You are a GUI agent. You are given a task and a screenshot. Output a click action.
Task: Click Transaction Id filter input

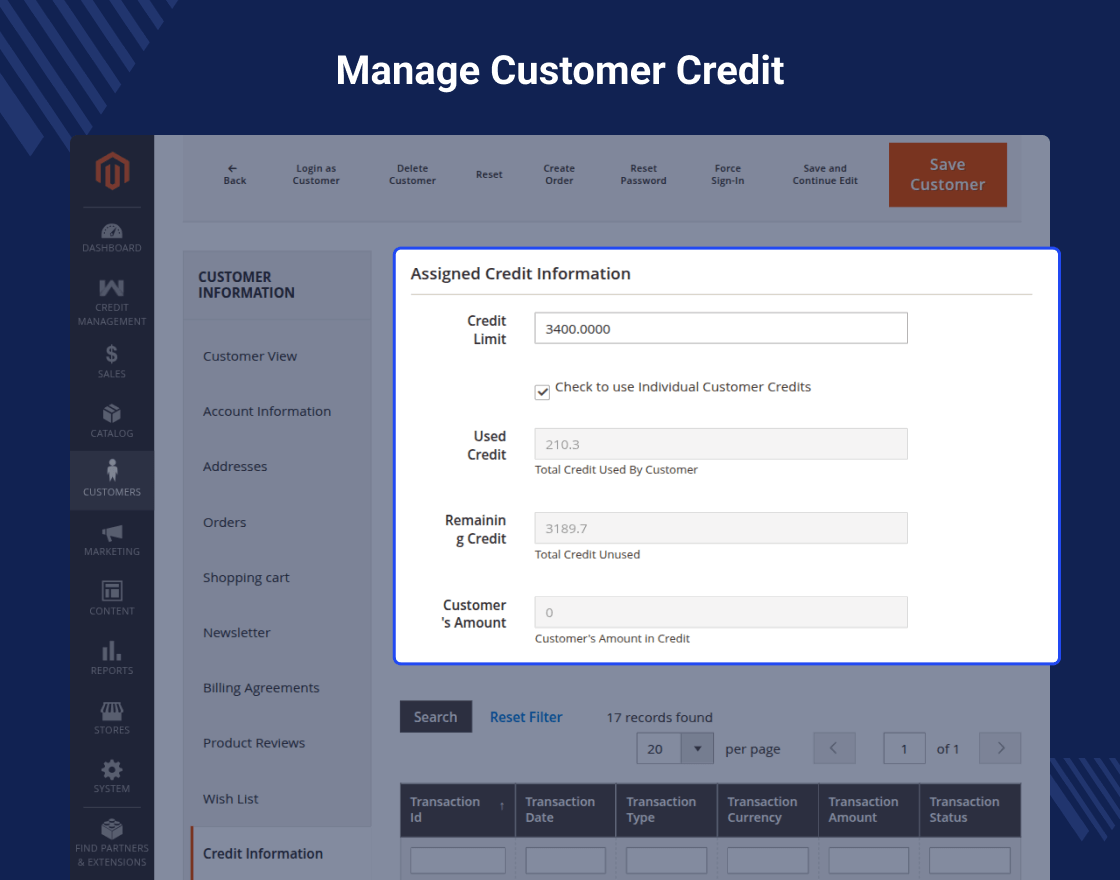click(x=458, y=861)
